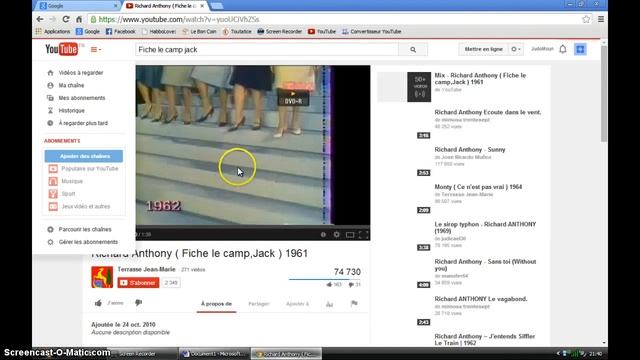The image size is (640, 360).
Task: Click the J'aime thumbs up button
Action: click(x=109, y=303)
